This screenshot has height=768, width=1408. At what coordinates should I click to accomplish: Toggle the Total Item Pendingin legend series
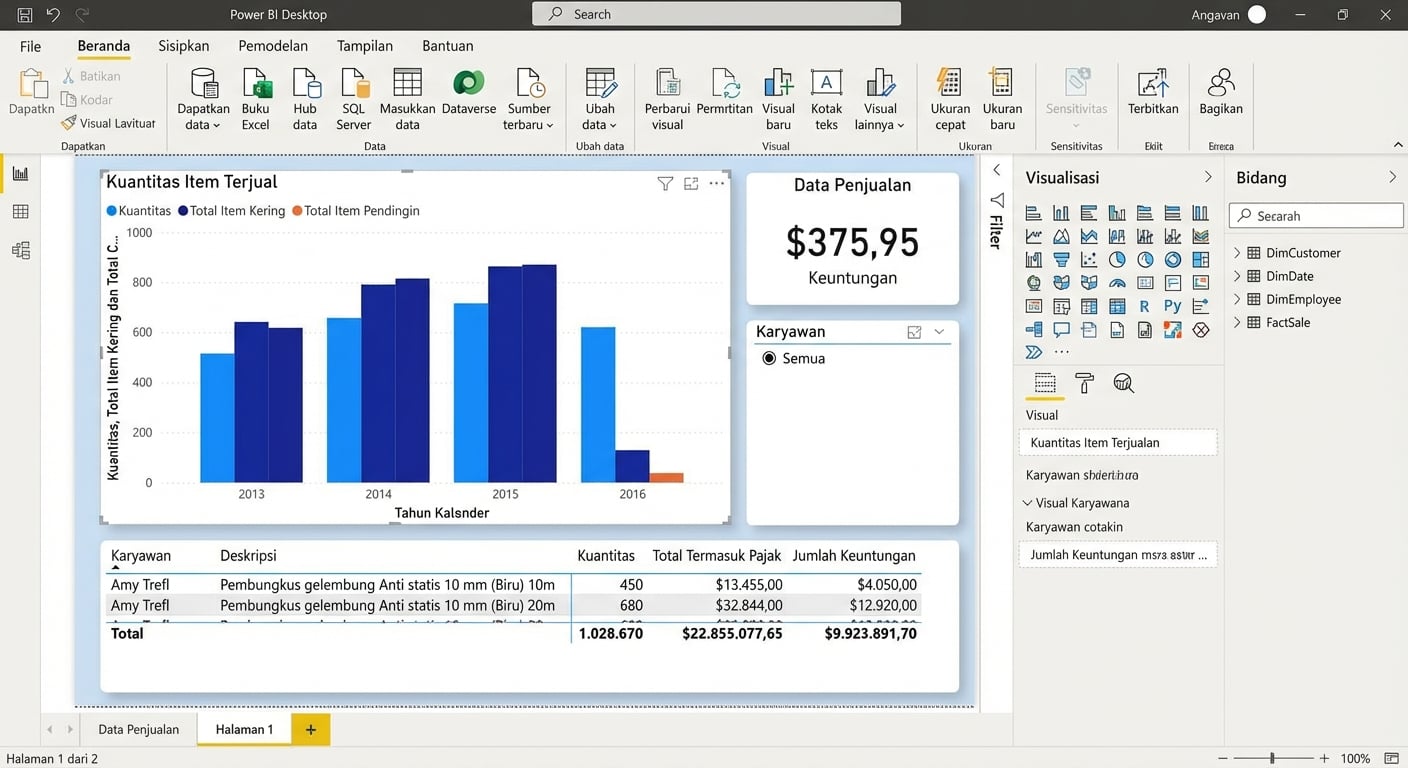tap(356, 211)
